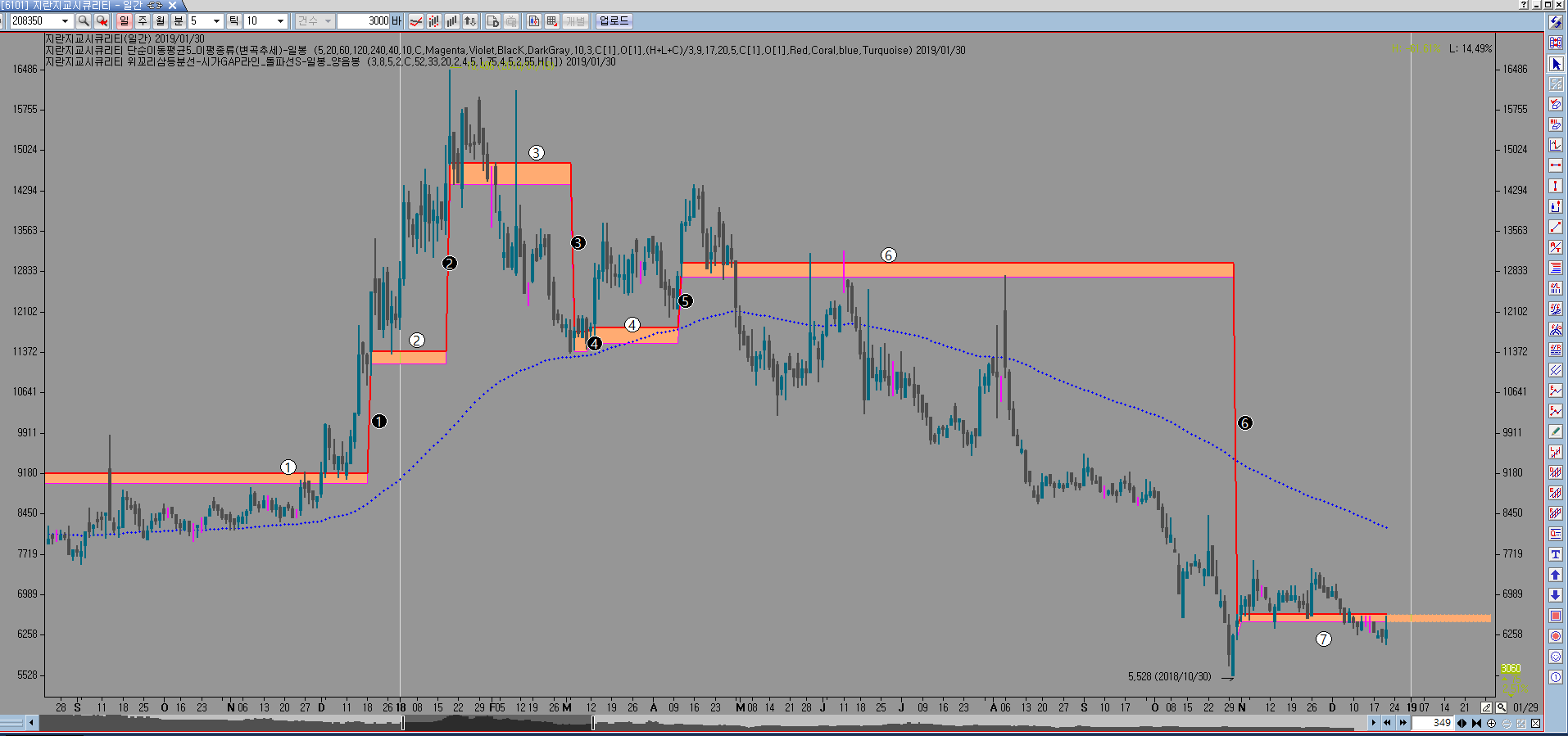Expand the minute interval dropdown showing 5

point(216,21)
